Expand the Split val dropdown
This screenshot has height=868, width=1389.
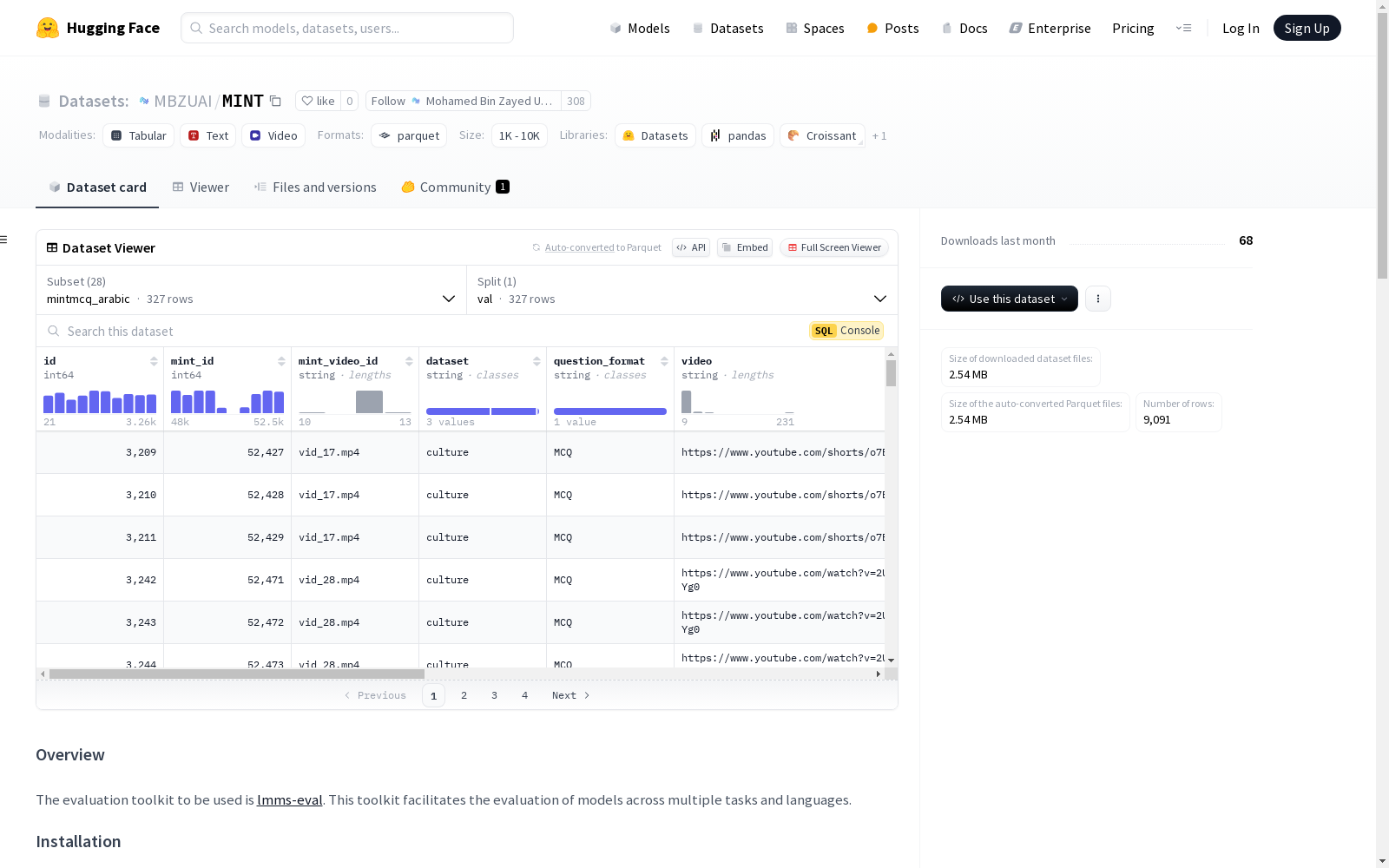coord(682,290)
